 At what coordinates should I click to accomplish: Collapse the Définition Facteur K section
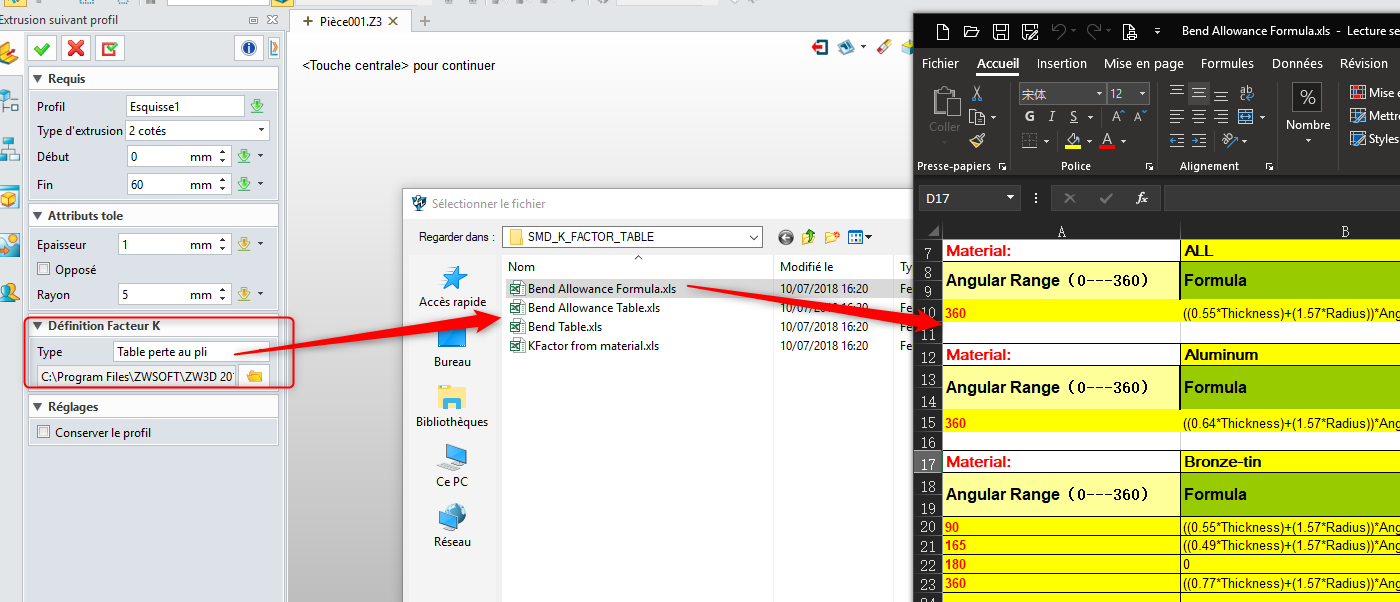(x=38, y=326)
